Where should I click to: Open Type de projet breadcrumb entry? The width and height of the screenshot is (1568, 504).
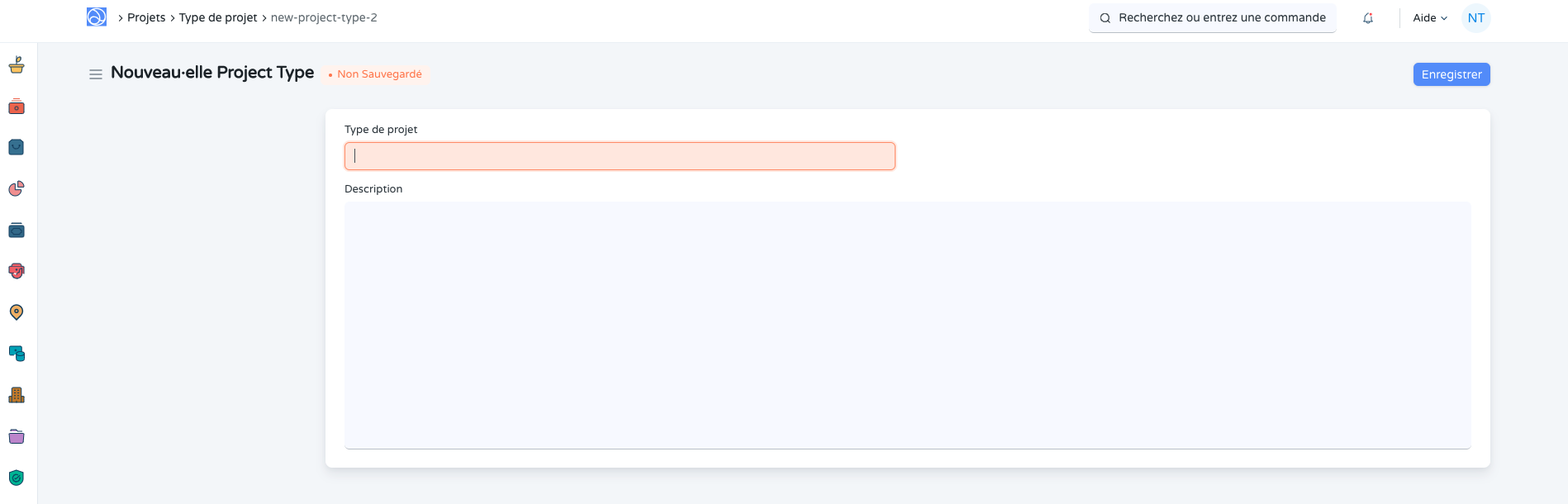218,17
